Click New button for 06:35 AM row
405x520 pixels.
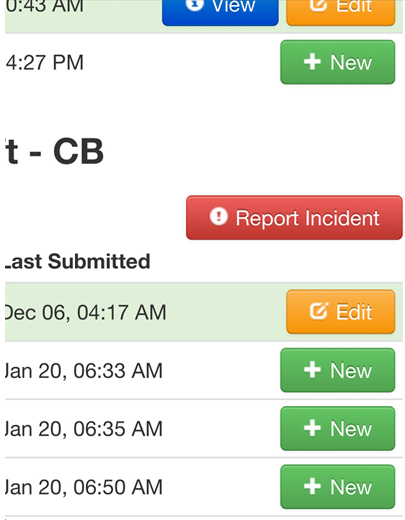click(x=338, y=429)
